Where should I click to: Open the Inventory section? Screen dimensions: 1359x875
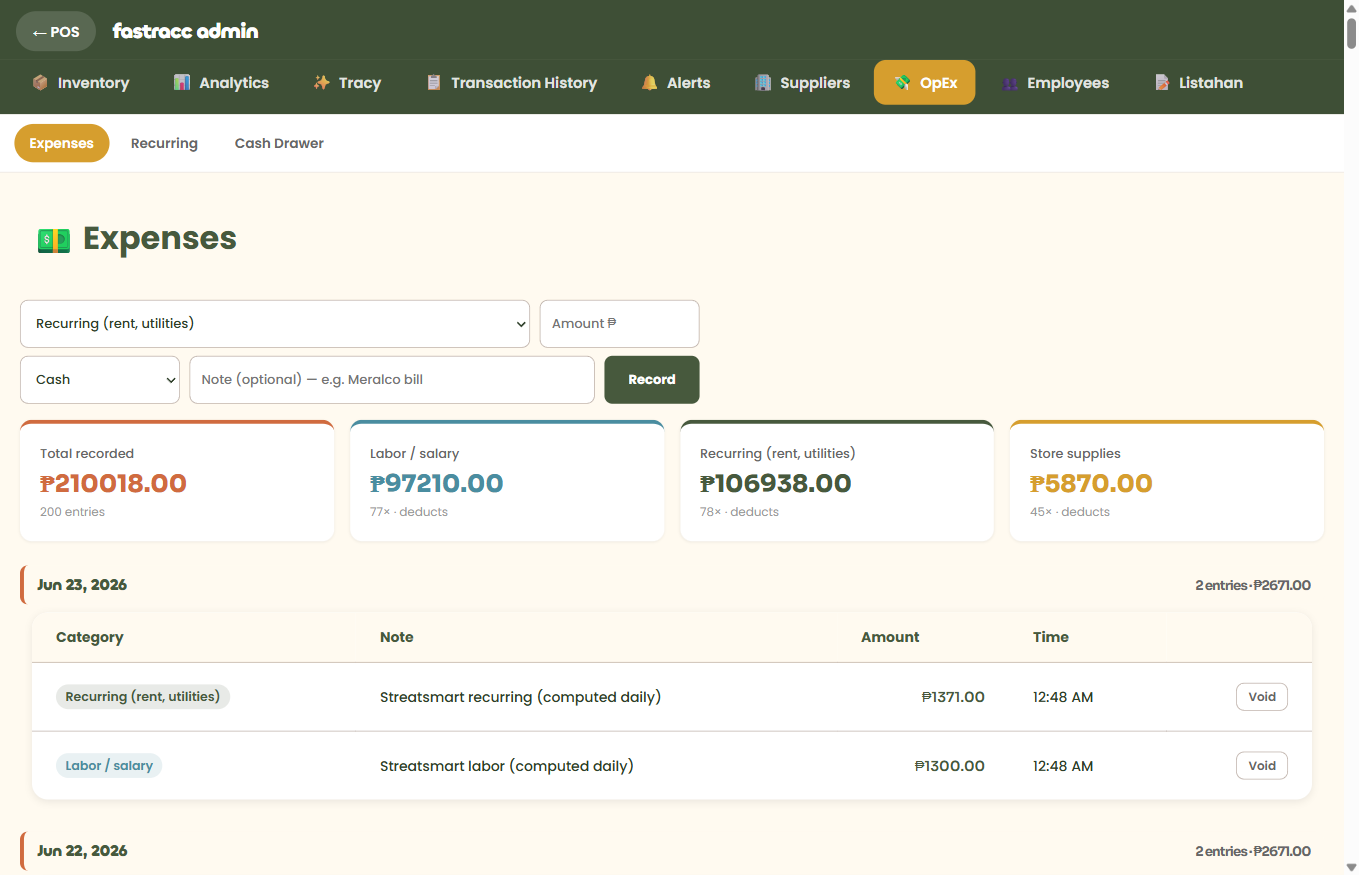click(x=81, y=83)
